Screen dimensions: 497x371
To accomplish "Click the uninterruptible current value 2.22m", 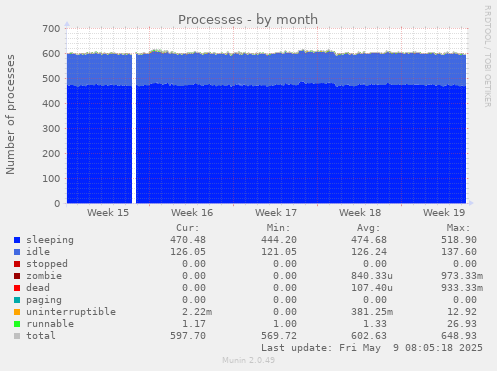I will tap(197, 312).
